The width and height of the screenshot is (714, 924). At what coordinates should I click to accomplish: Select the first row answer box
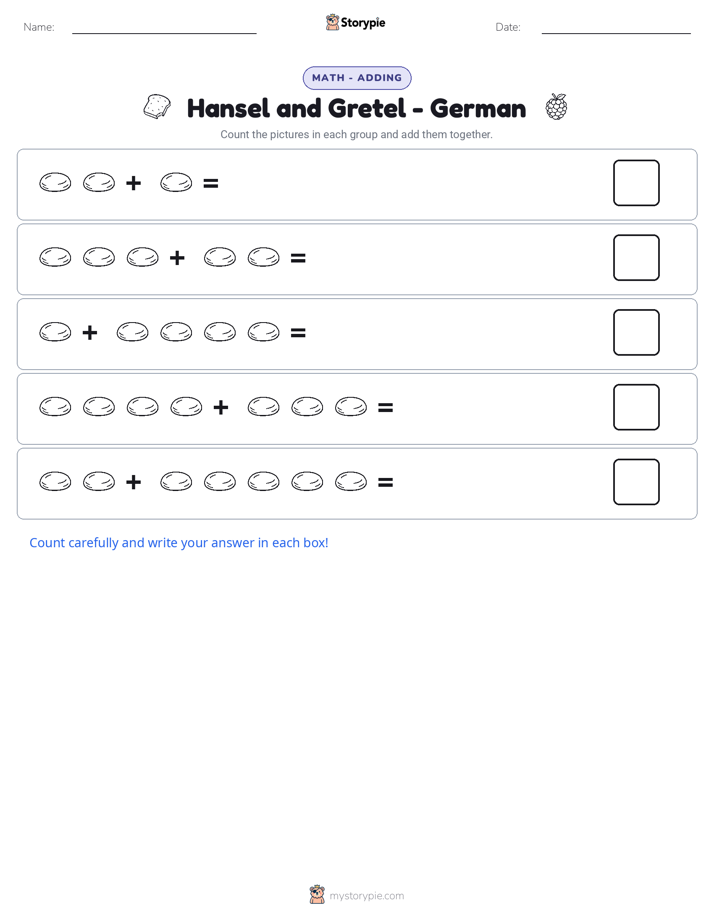click(x=636, y=183)
